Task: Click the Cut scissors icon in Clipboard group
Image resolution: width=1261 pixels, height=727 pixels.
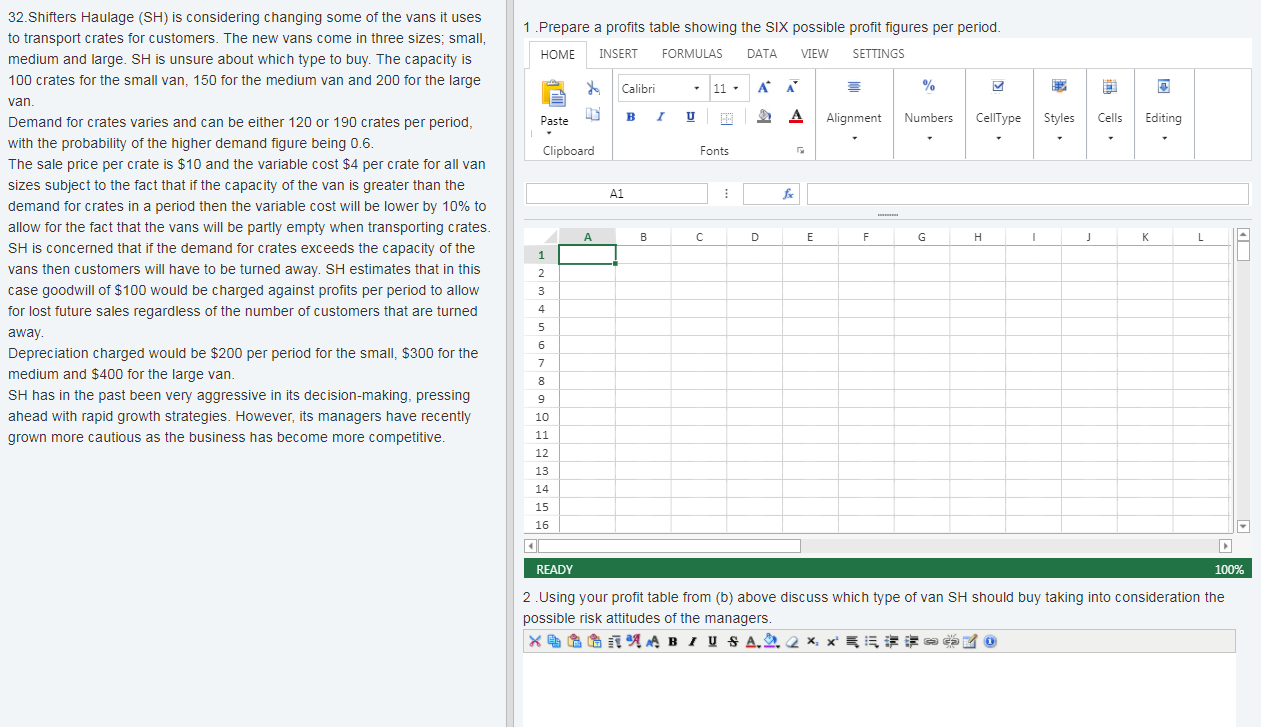Action: pyautogui.click(x=592, y=88)
